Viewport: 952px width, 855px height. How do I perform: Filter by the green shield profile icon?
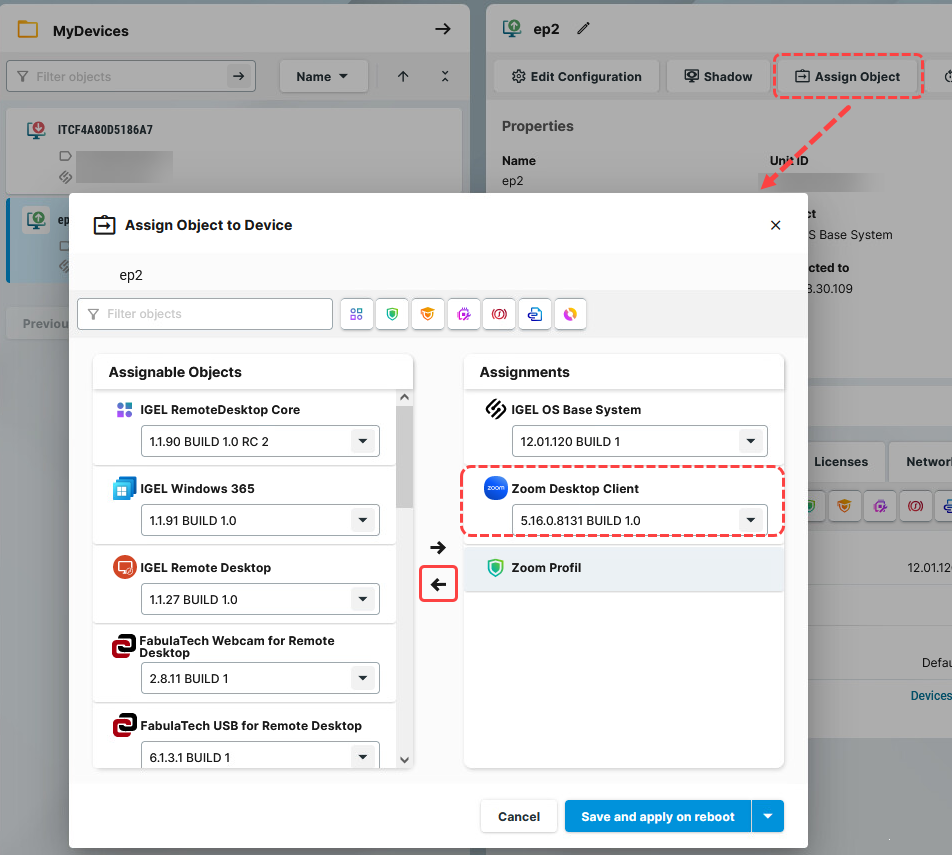(392, 314)
